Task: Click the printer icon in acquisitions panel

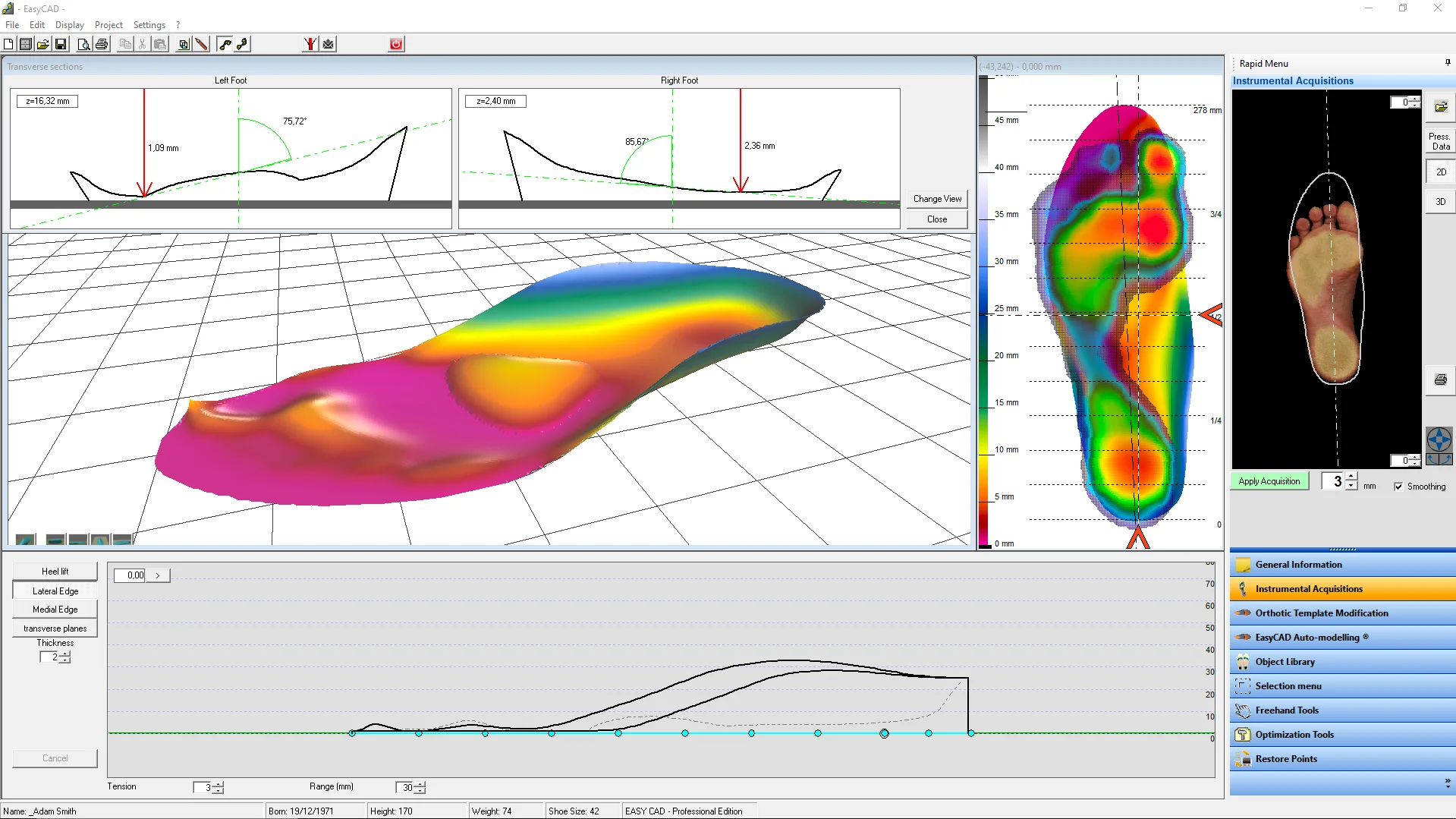Action: click(x=1440, y=380)
